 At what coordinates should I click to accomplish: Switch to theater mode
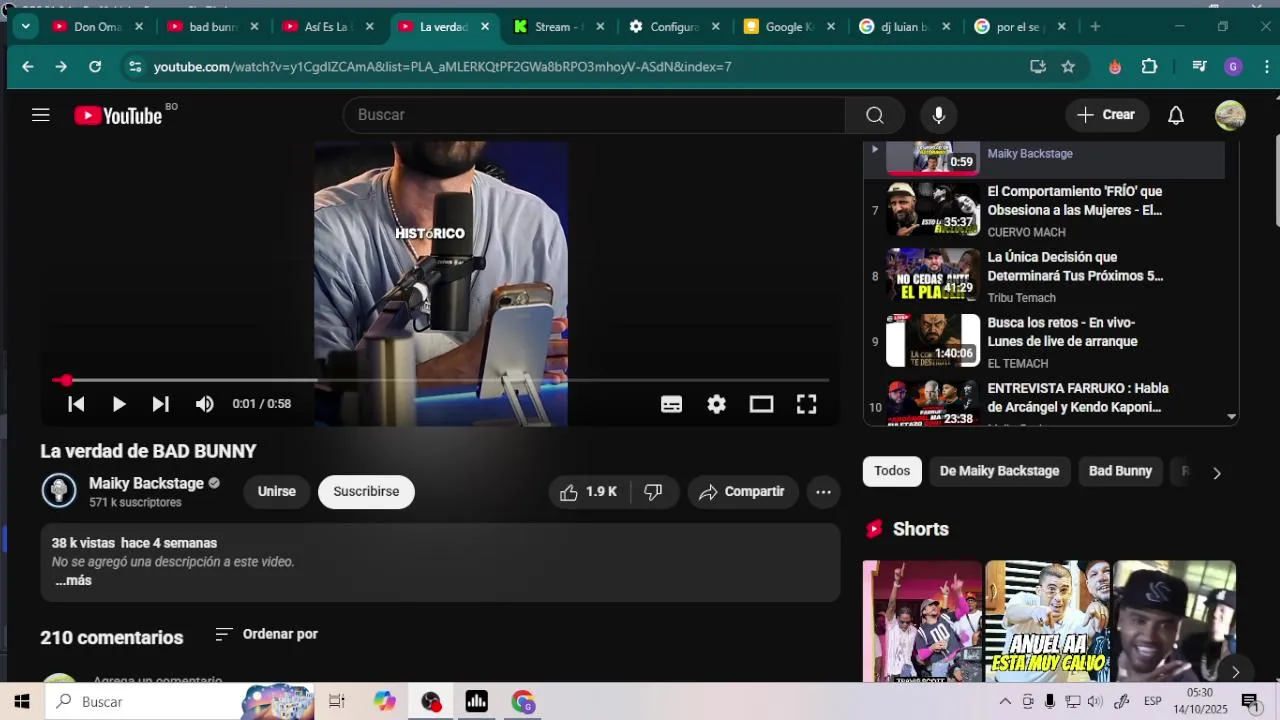(761, 404)
